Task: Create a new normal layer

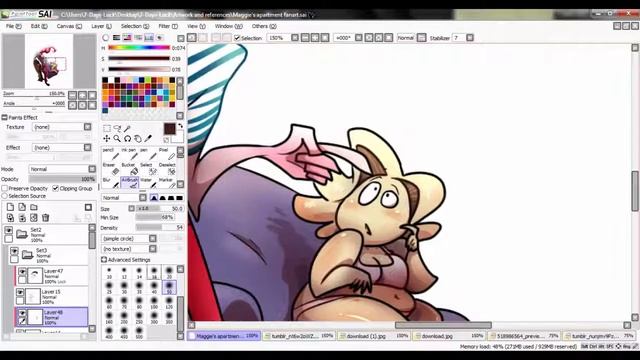Action: pyautogui.click(x=10, y=207)
